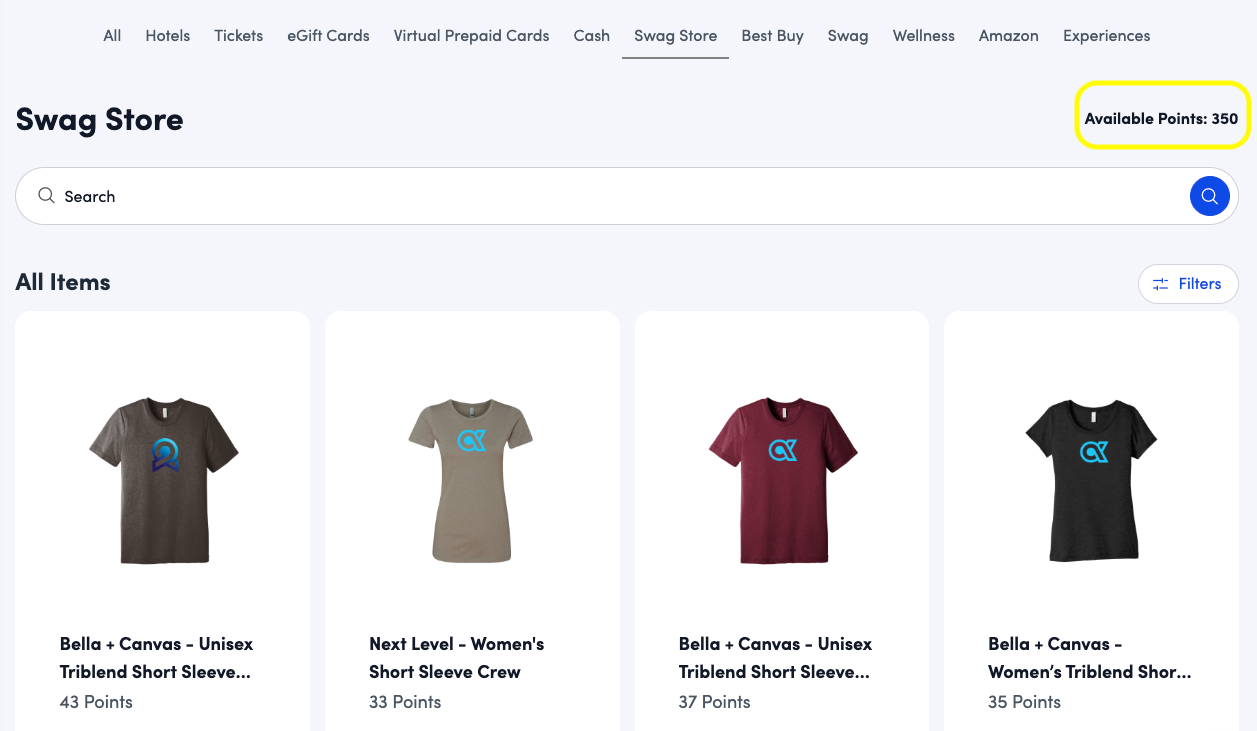
Task: Show the All rewards tab
Action: click(x=112, y=36)
